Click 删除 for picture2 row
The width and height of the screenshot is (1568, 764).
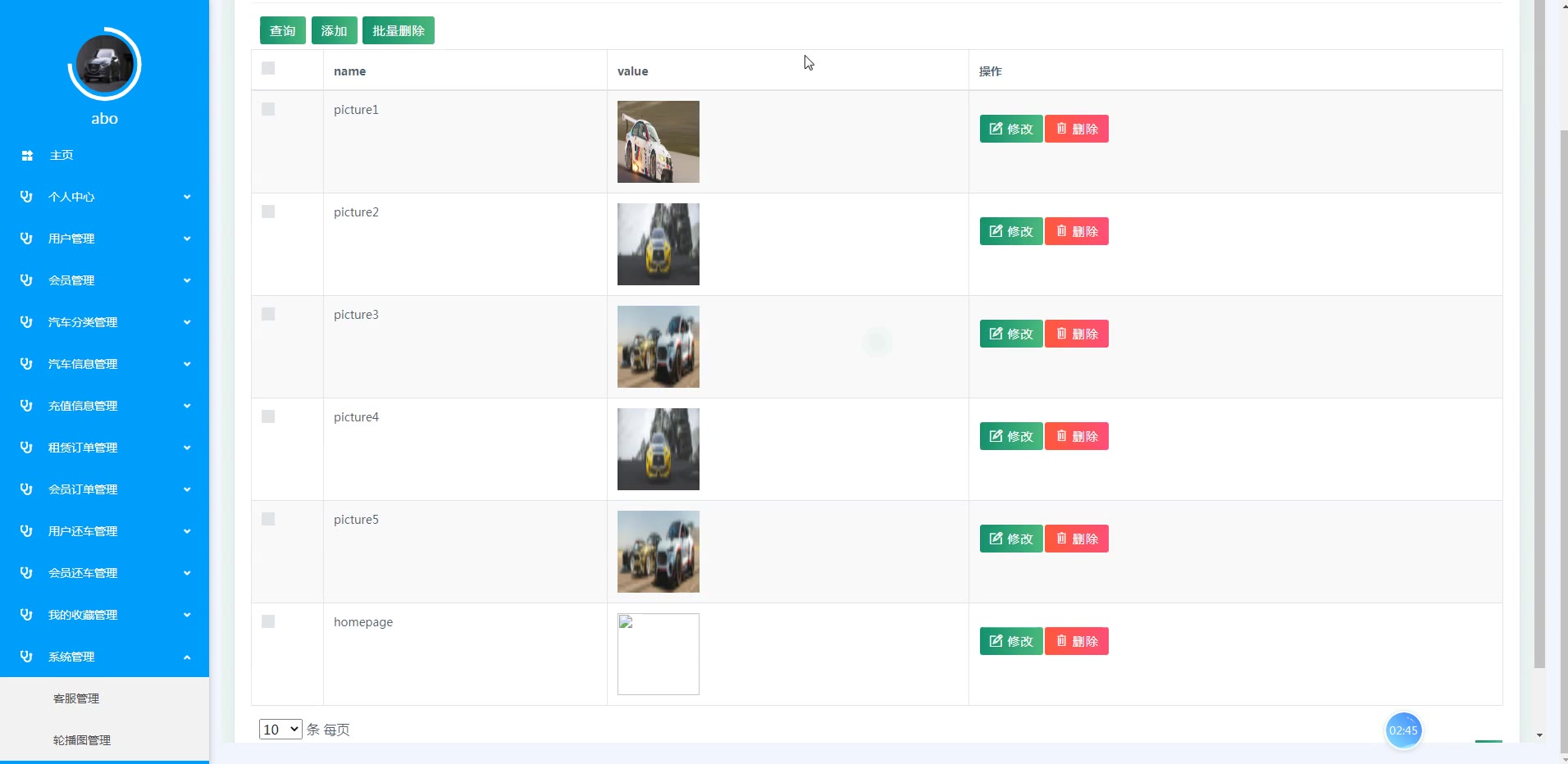pyautogui.click(x=1077, y=231)
